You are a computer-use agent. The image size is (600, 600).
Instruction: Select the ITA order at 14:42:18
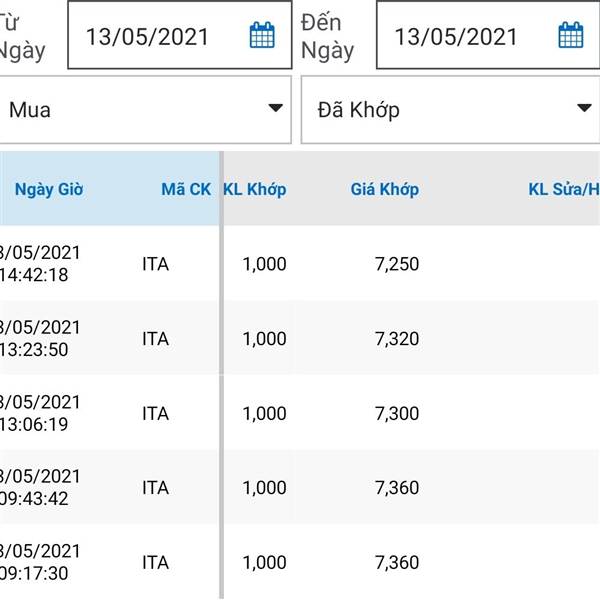[155, 264]
